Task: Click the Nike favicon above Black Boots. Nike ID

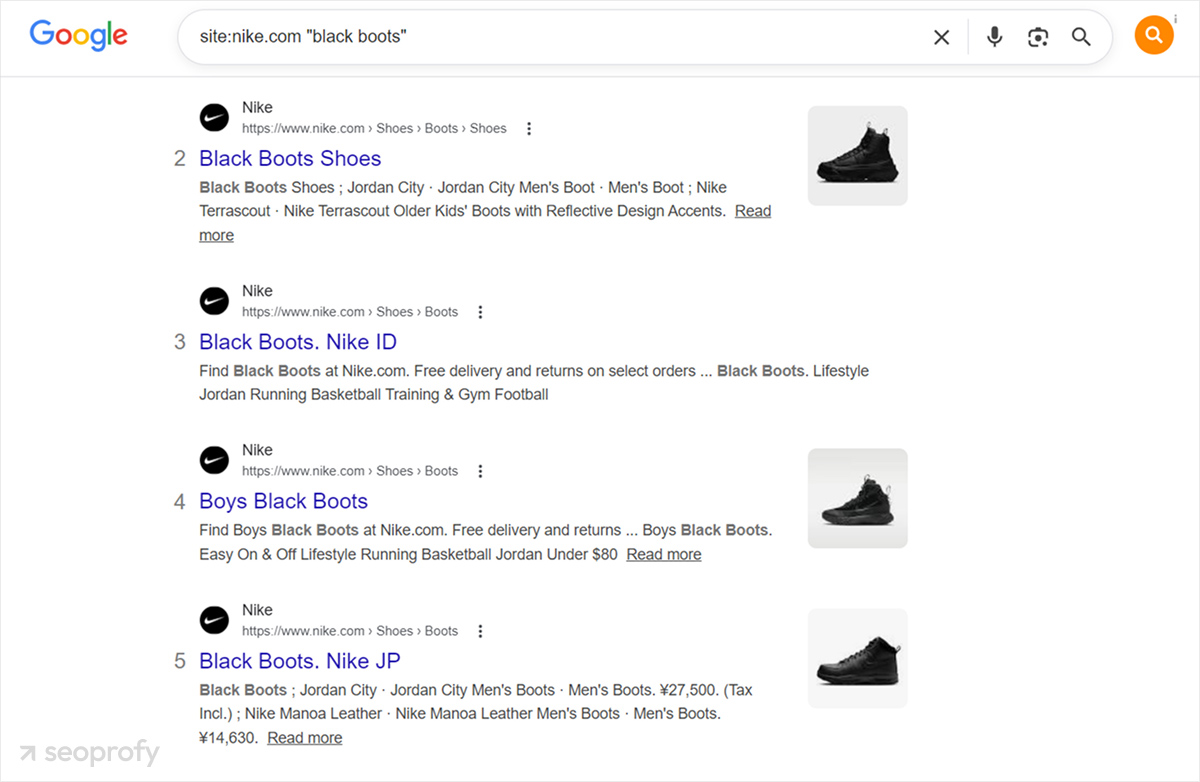Action: click(x=214, y=300)
